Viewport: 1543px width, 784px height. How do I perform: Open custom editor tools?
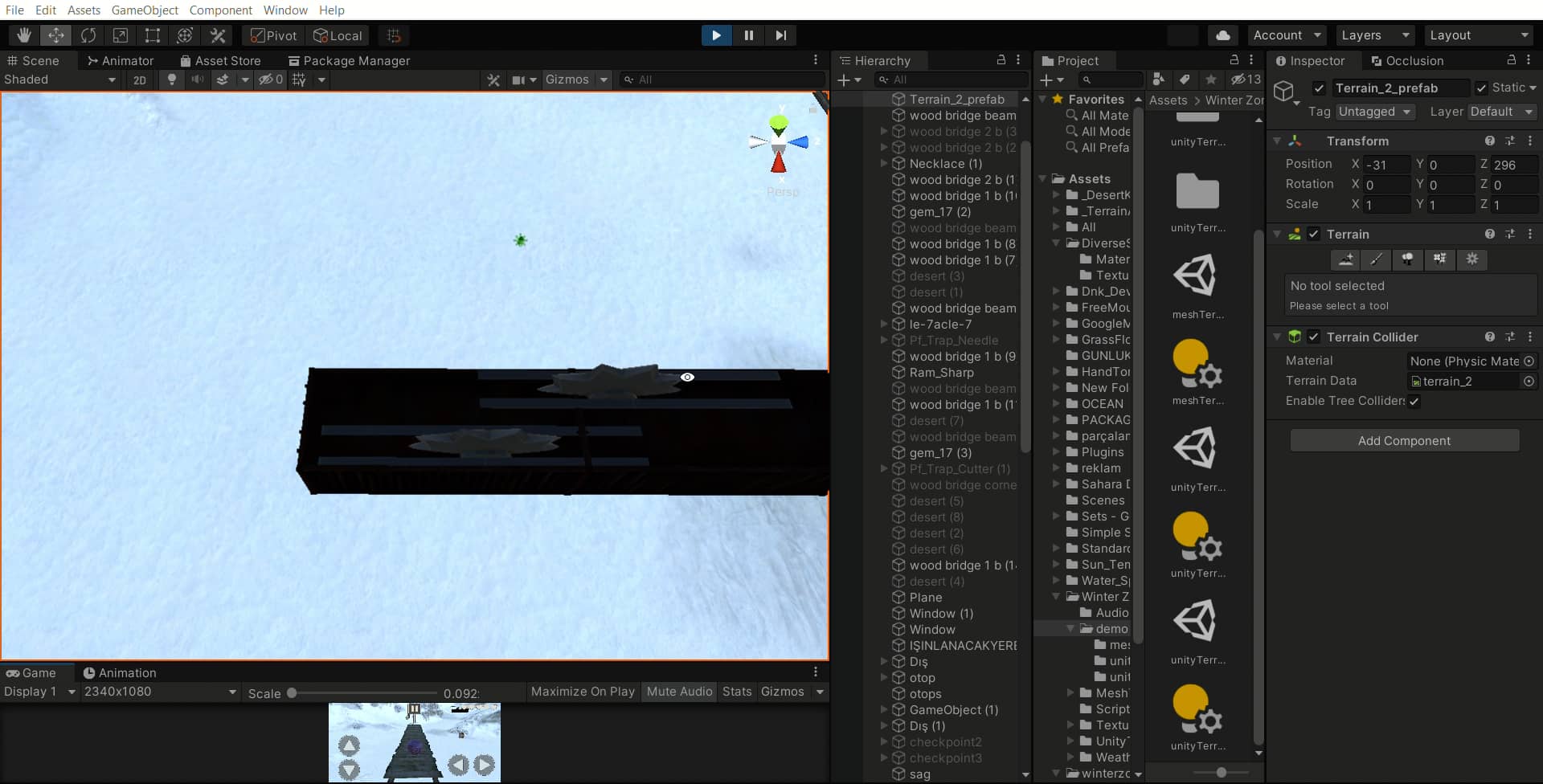coord(217,35)
